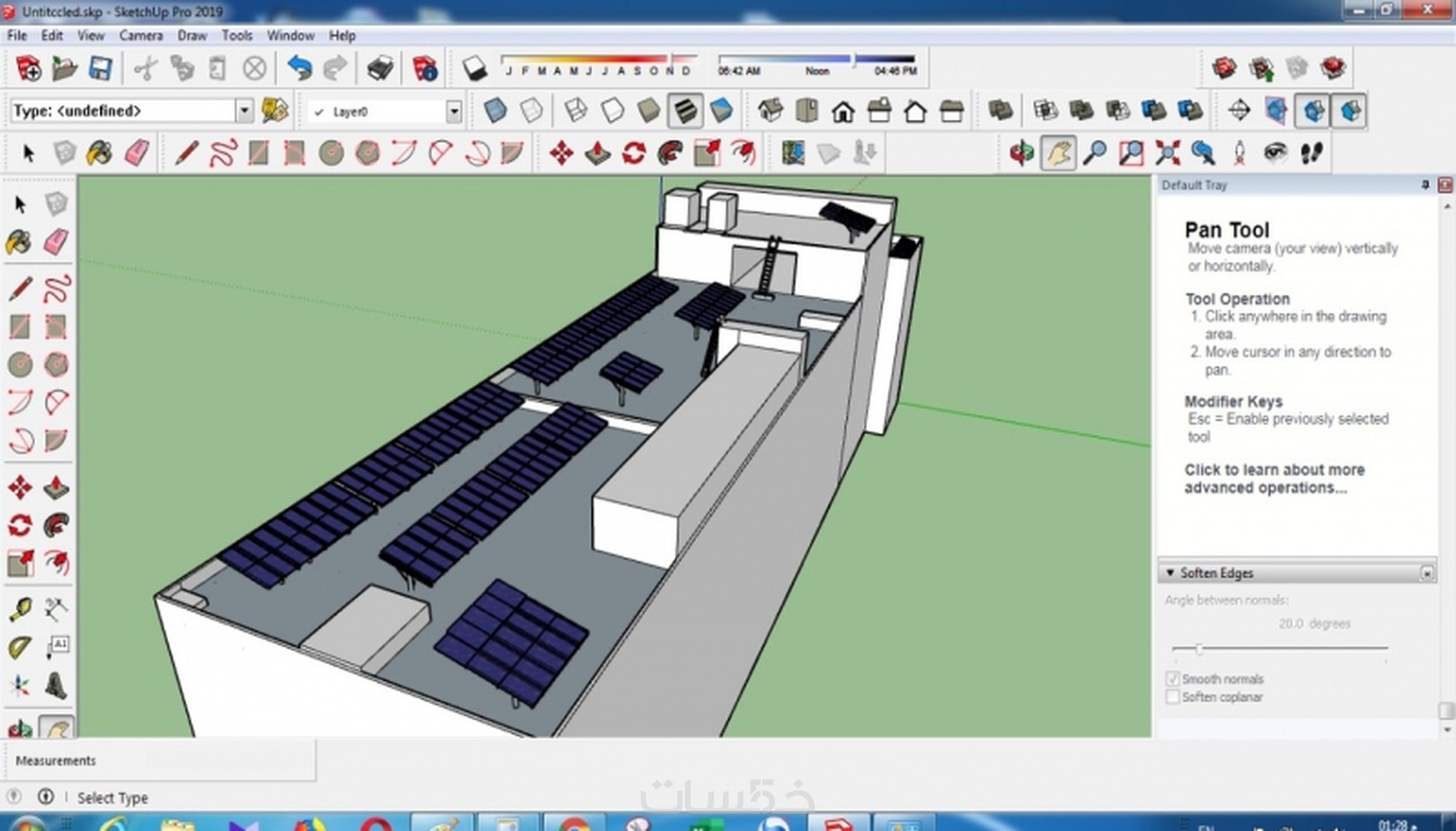Collapse the Soften Edges panel

pyautogui.click(x=1171, y=572)
